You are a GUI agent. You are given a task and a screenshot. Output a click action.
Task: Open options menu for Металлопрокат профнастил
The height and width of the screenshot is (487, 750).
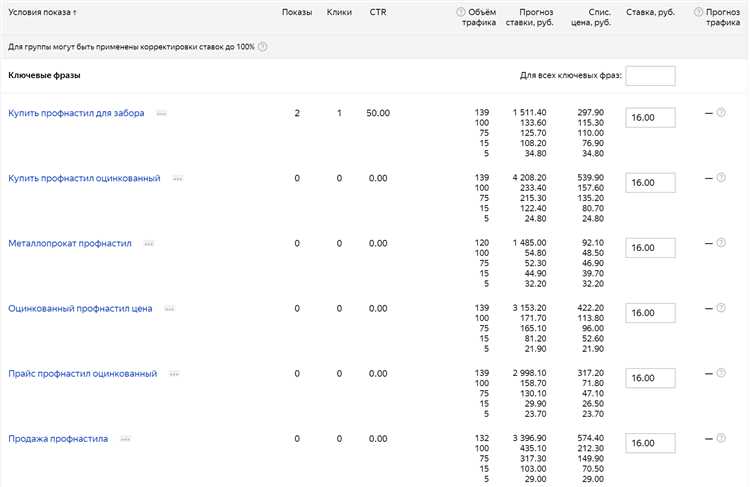tap(148, 244)
